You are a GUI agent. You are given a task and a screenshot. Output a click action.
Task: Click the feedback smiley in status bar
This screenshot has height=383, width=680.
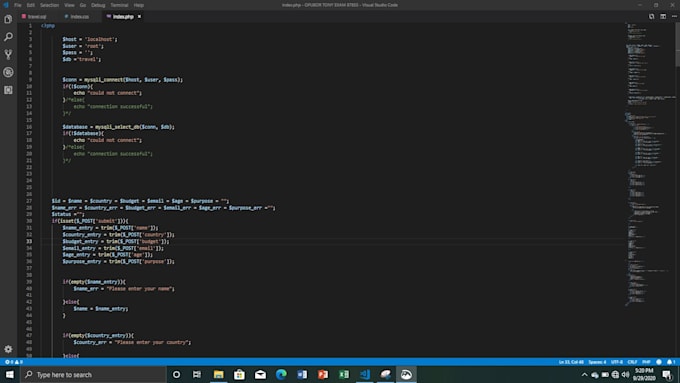[x=659, y=362]
